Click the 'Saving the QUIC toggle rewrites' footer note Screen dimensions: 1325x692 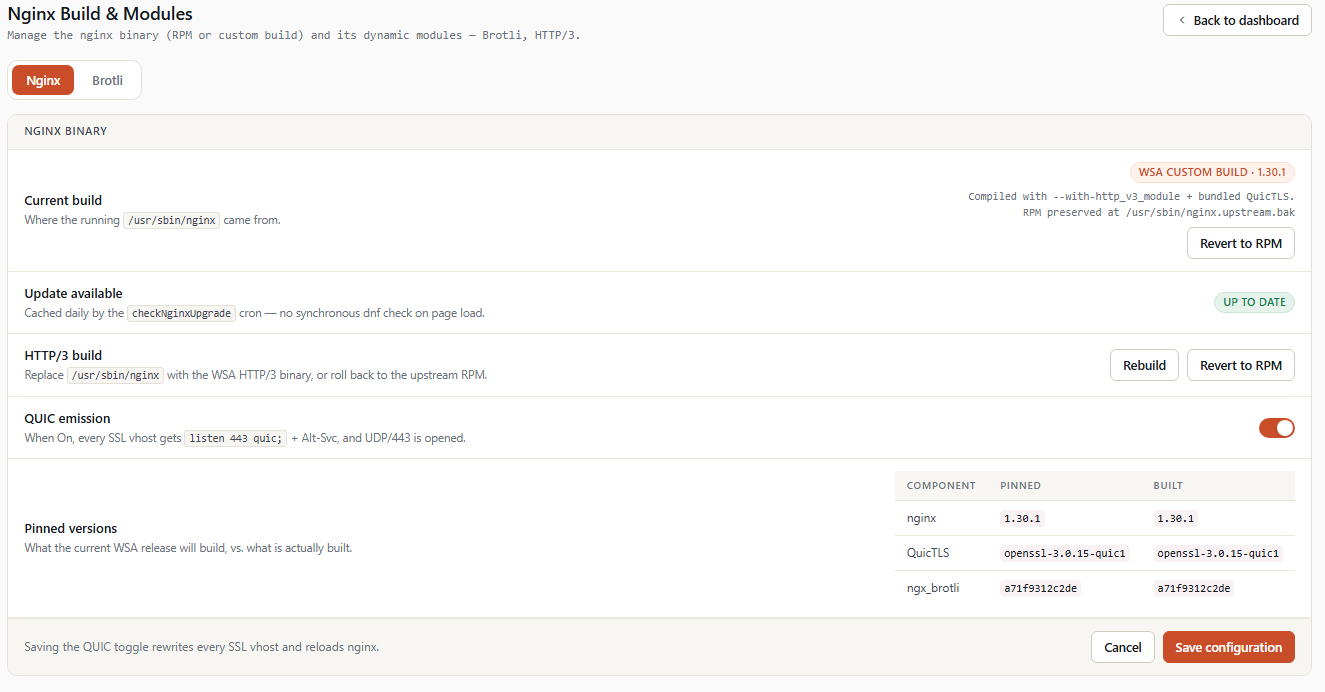point(201,647)
